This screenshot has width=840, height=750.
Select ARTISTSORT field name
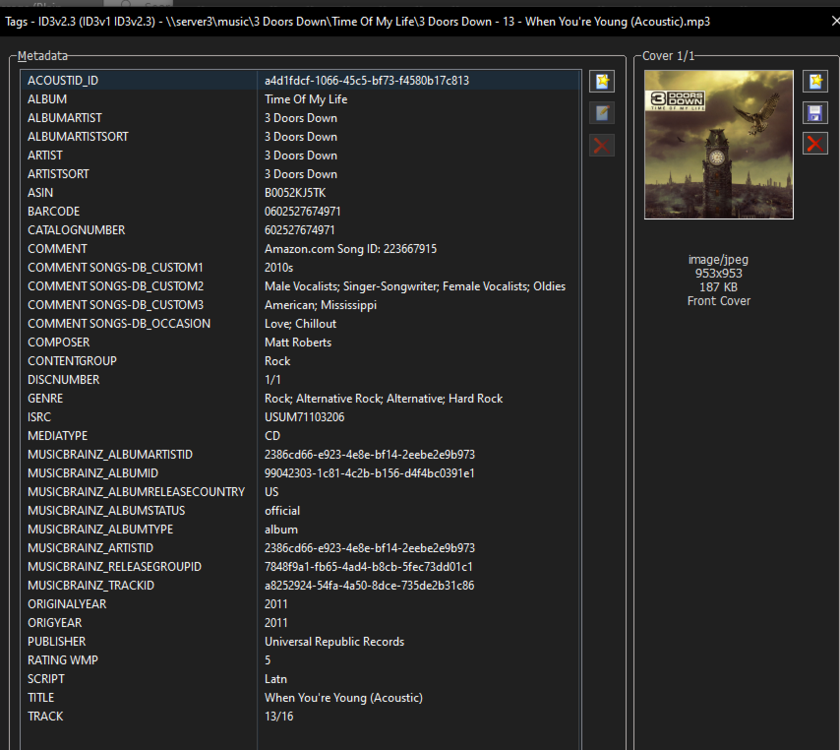pyautogui.click(x=58, y=174)
